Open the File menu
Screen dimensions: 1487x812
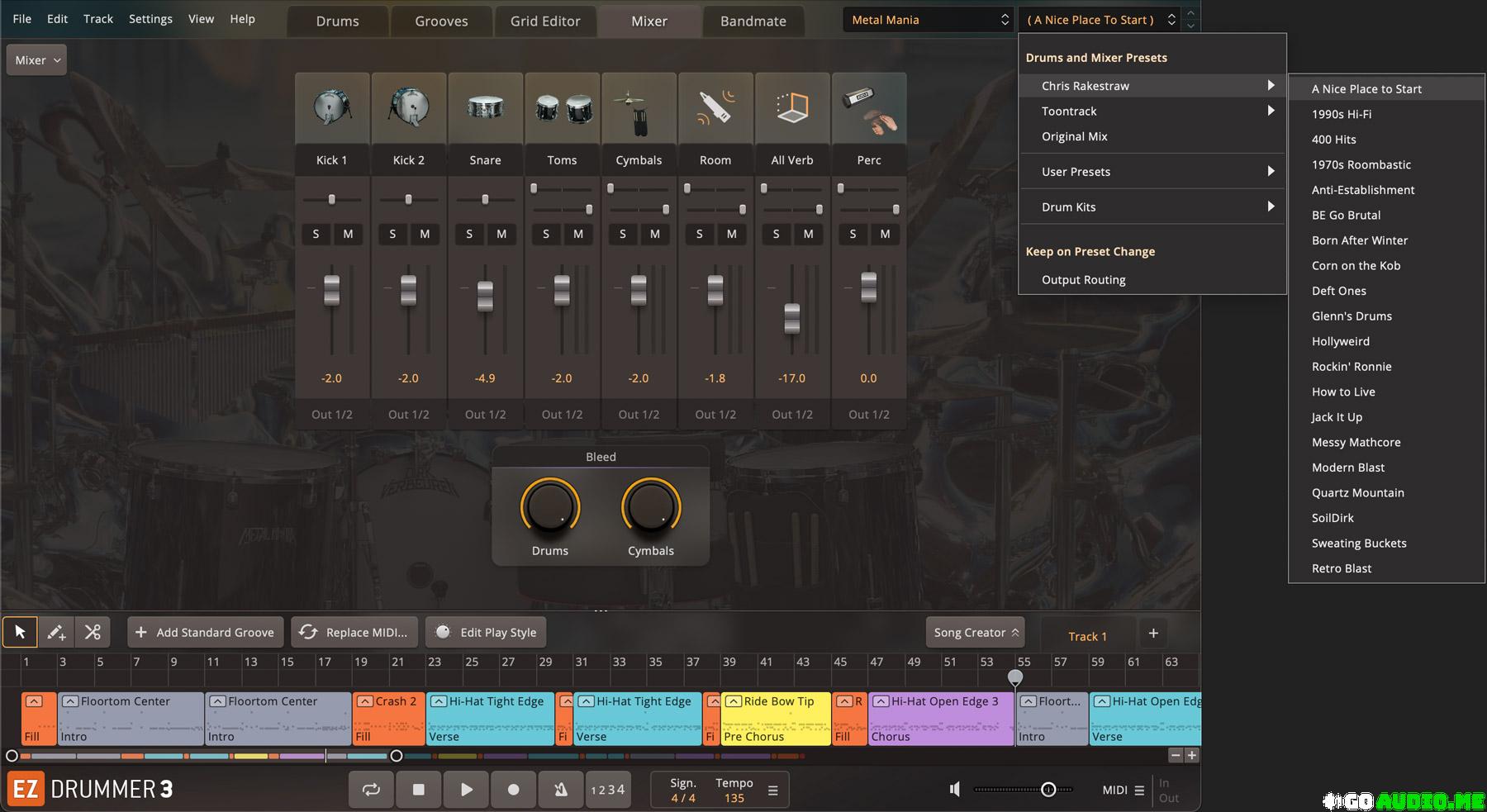[22, 18]
